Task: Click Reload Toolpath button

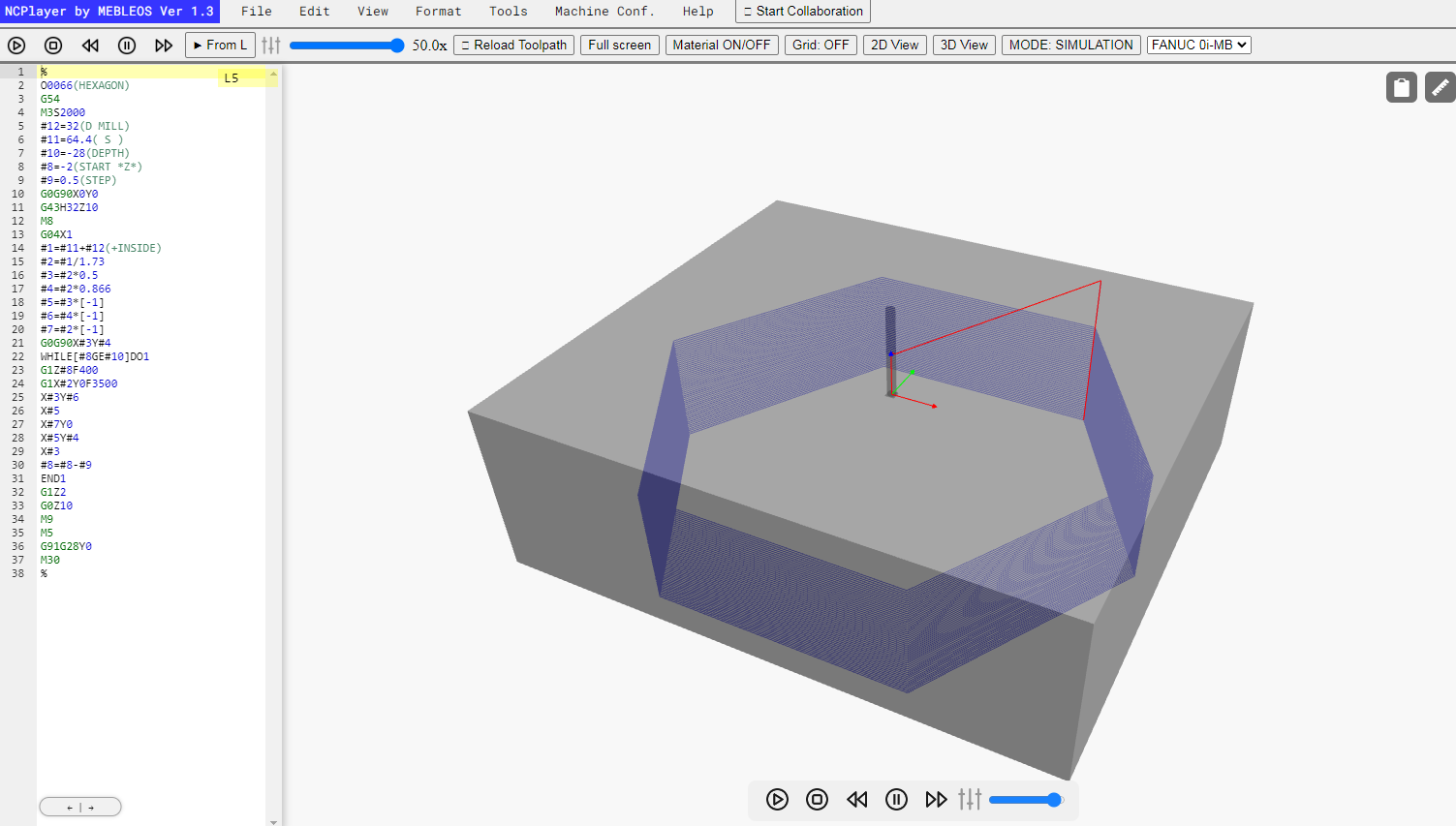Action: tap(513, 46)
